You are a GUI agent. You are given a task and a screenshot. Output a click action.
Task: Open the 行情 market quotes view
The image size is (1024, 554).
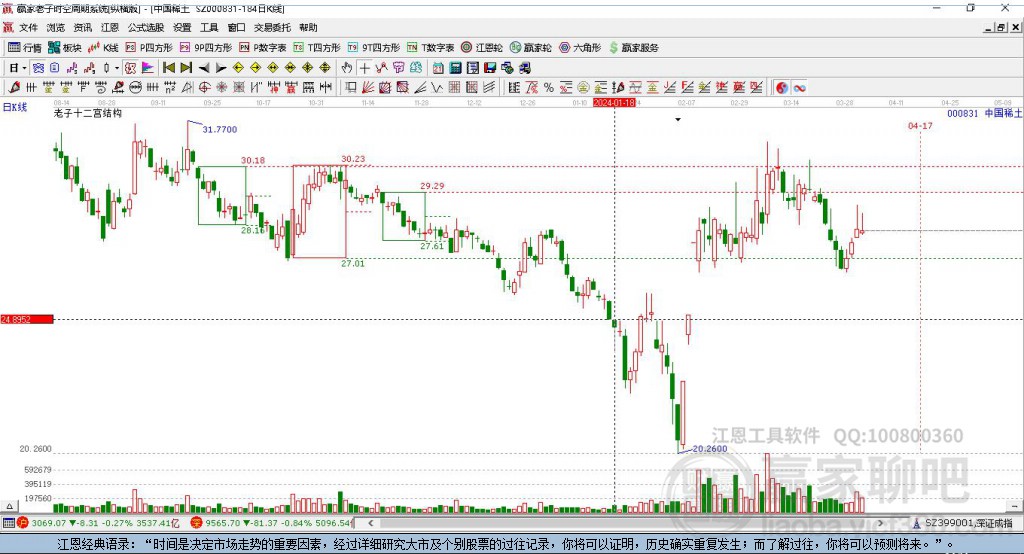coord(25,48)
